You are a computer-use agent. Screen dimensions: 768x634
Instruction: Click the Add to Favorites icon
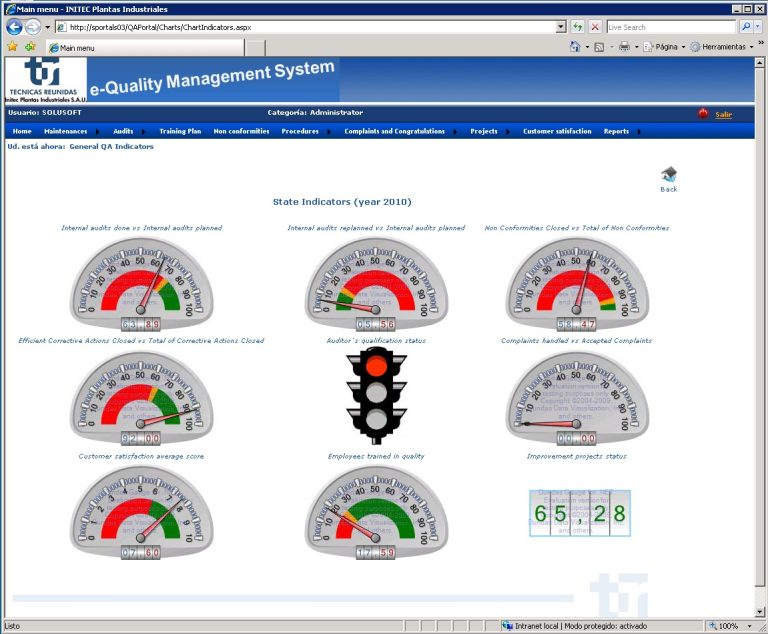pyautogui.click(x=30, y=47)
